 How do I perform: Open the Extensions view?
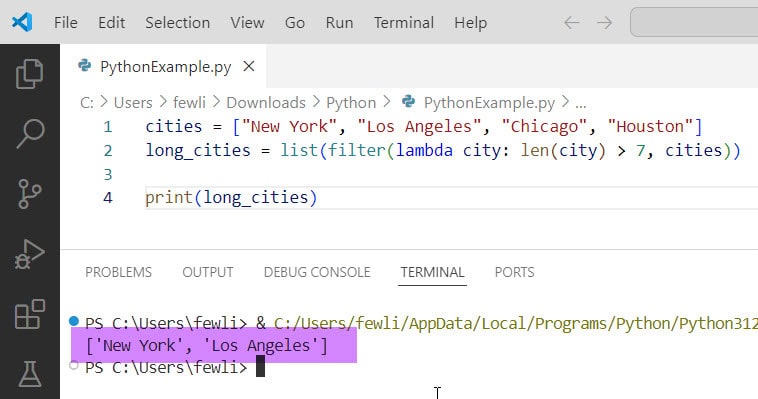pyautogui.click(x=30, y=314)
